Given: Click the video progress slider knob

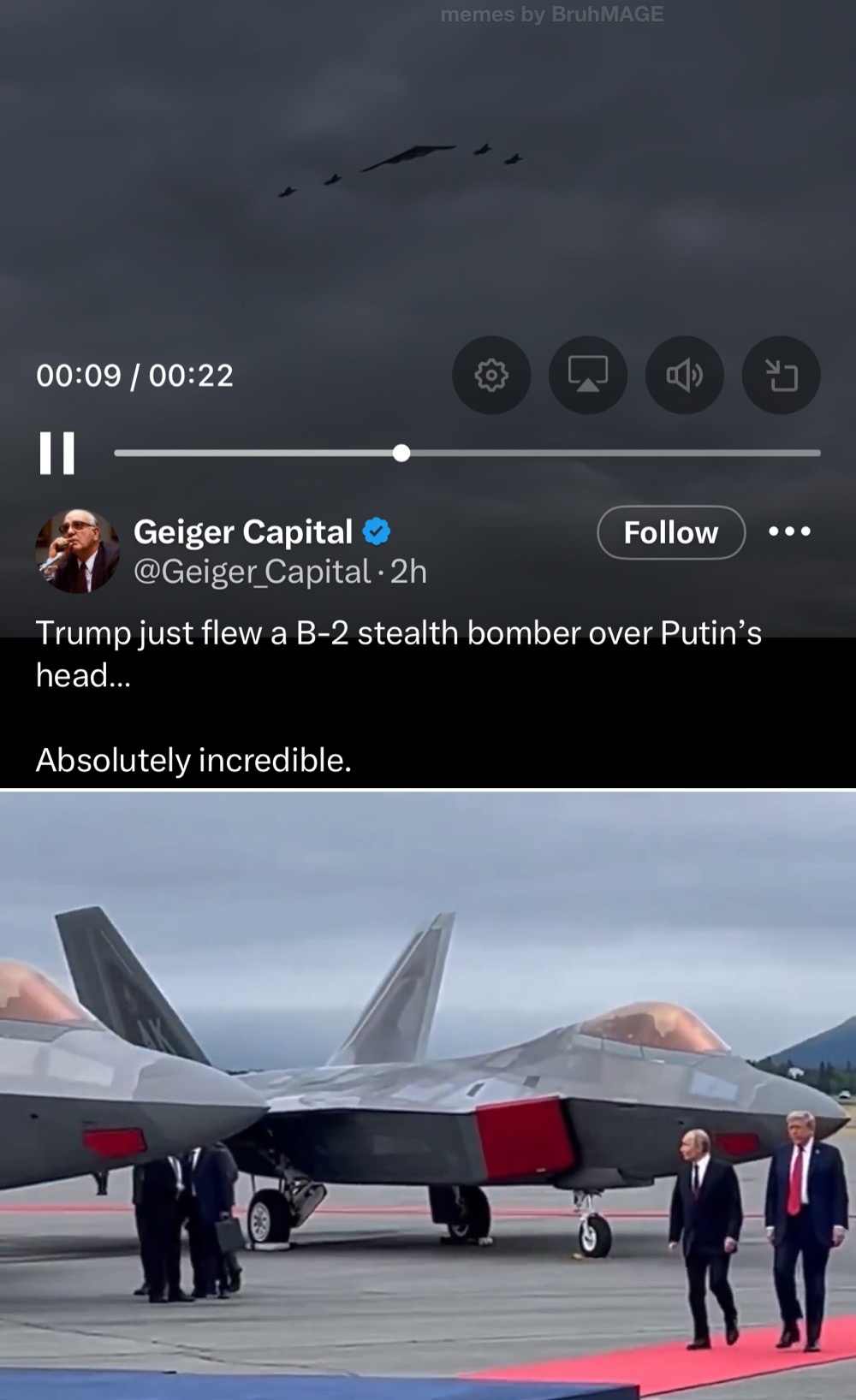Looking at the screenshot, I should coord(401,453).
